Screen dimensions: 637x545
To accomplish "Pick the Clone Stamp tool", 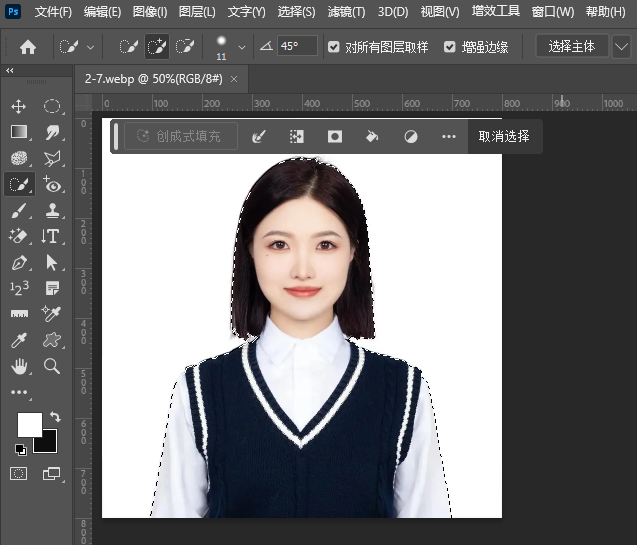I will tap(52, 211).
